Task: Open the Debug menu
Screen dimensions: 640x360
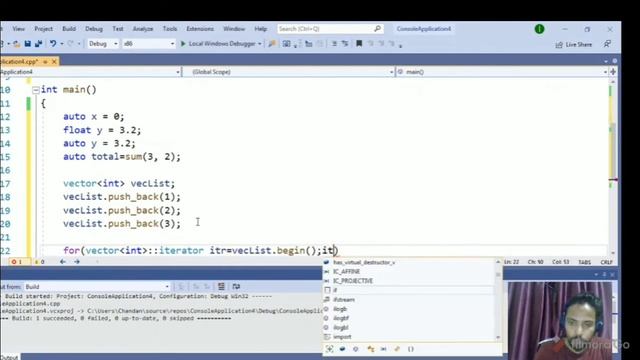Action: 94,29
